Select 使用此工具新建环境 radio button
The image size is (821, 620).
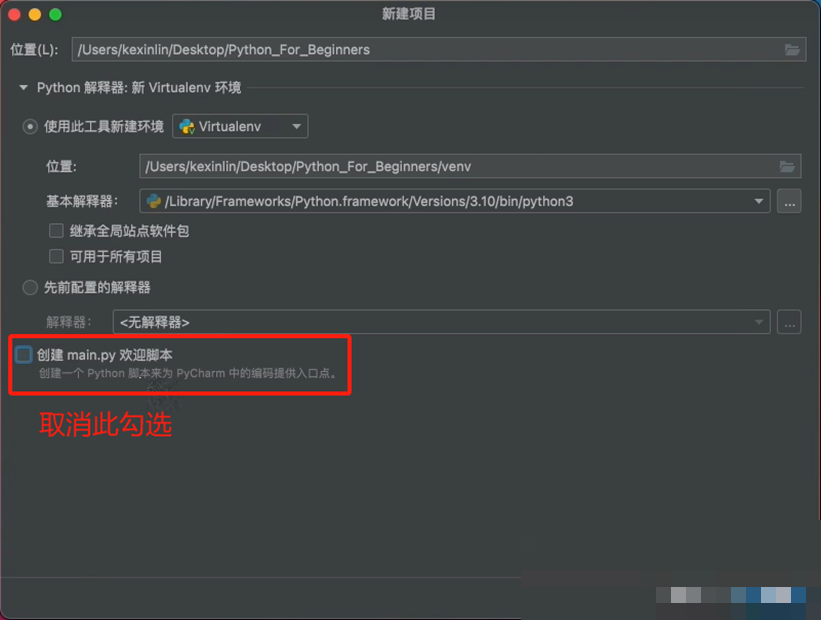tap(30, 127)
